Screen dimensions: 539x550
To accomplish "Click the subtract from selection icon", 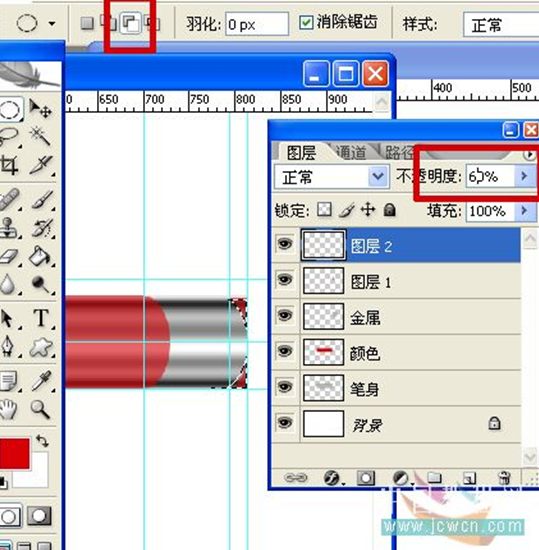I will coord(130,24).
